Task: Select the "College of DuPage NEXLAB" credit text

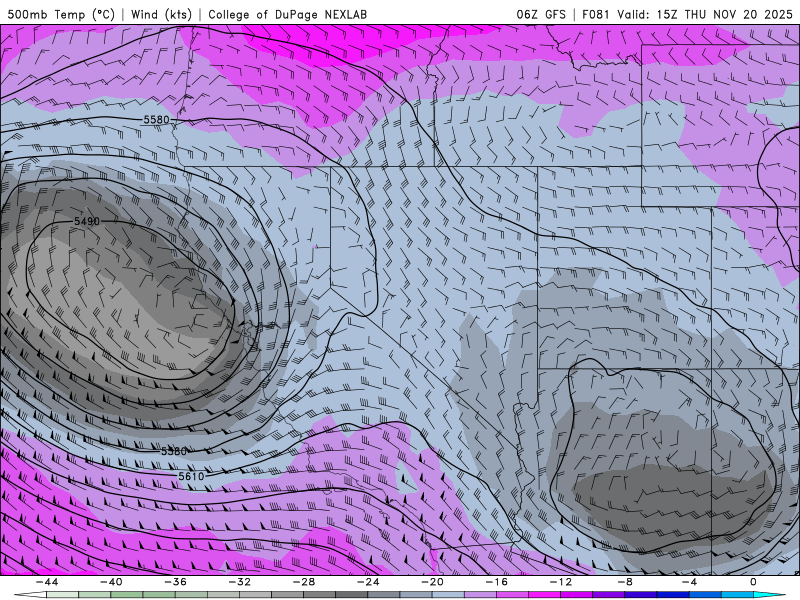Action: pos(287,14)
